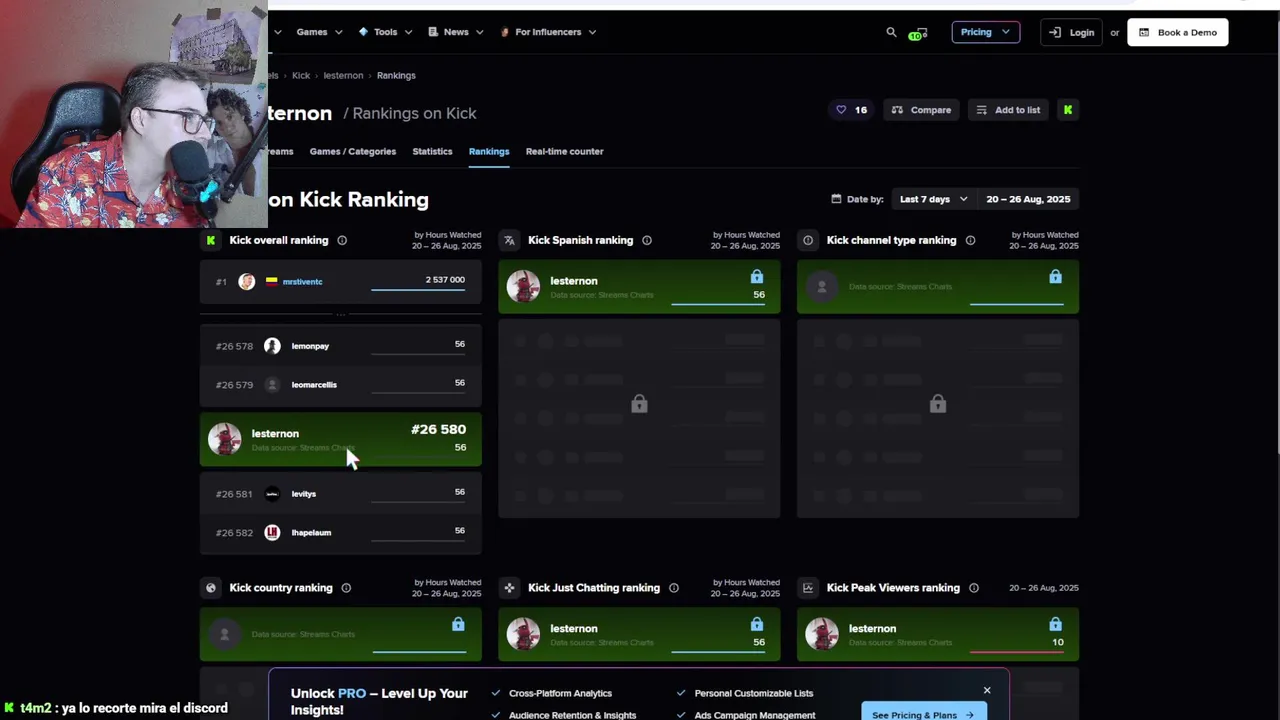Click lock icon in Kick channel type card
1280x720 pixels.
pyautogui.click(x=1055, y=276)
